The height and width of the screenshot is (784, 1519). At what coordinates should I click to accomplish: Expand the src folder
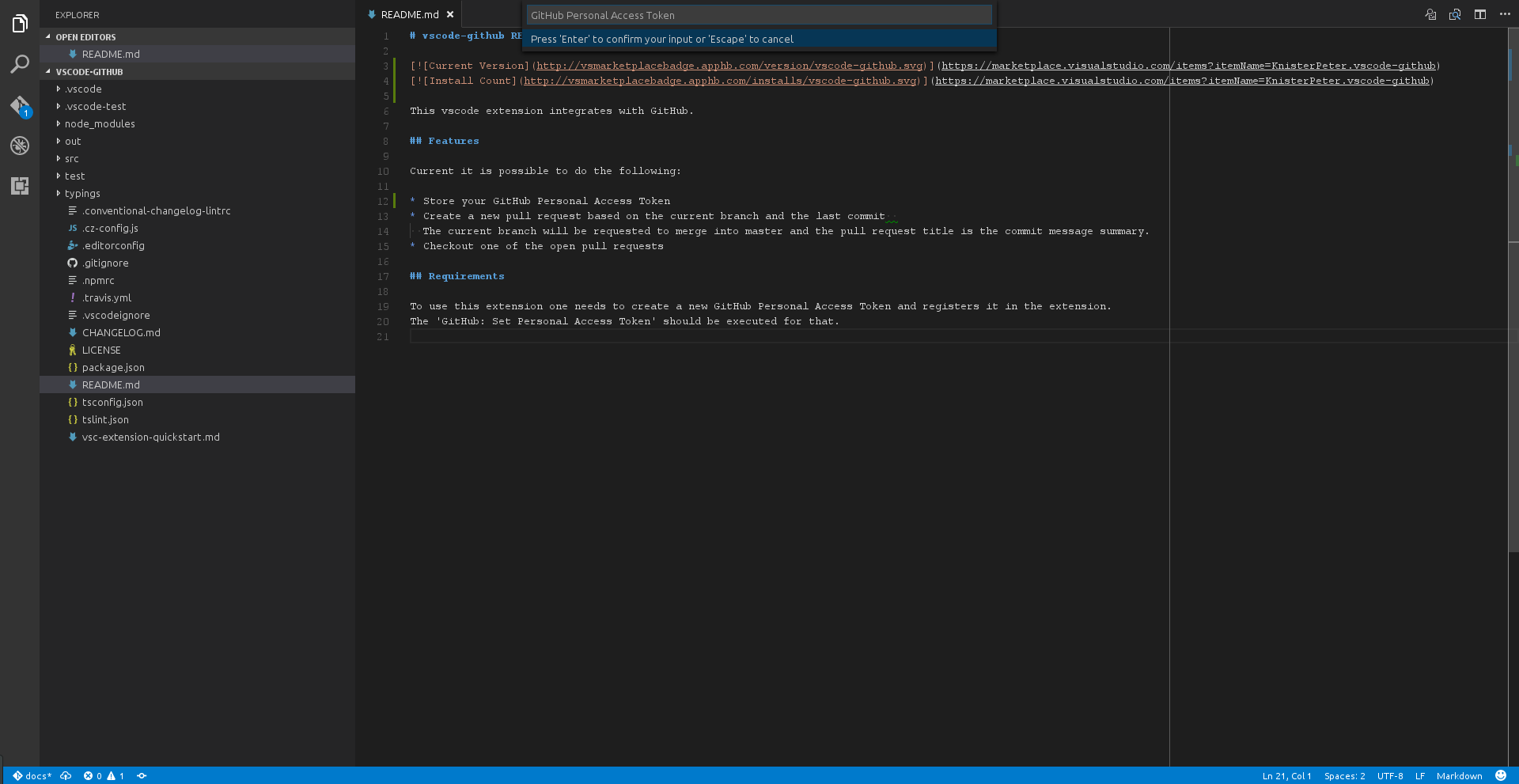pyautogui.click(x=198, y=158)
